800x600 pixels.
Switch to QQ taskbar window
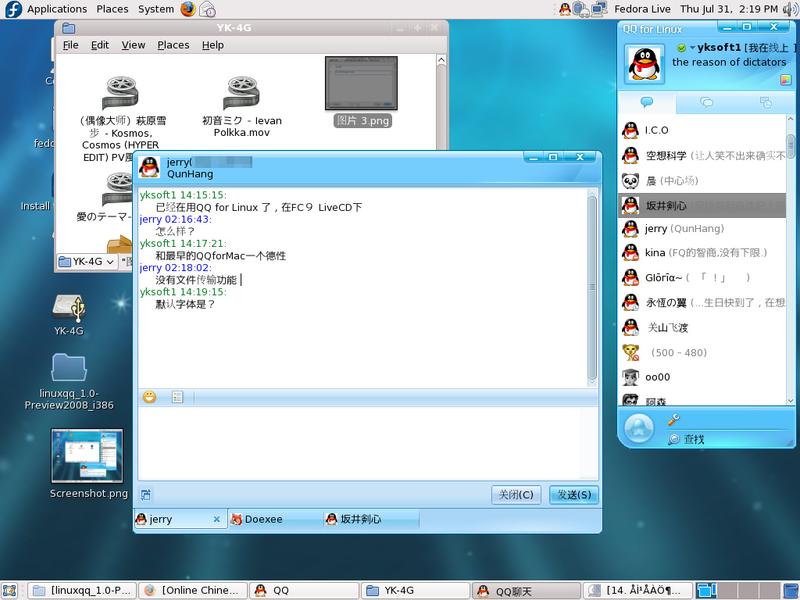click(x=304, y=590)
